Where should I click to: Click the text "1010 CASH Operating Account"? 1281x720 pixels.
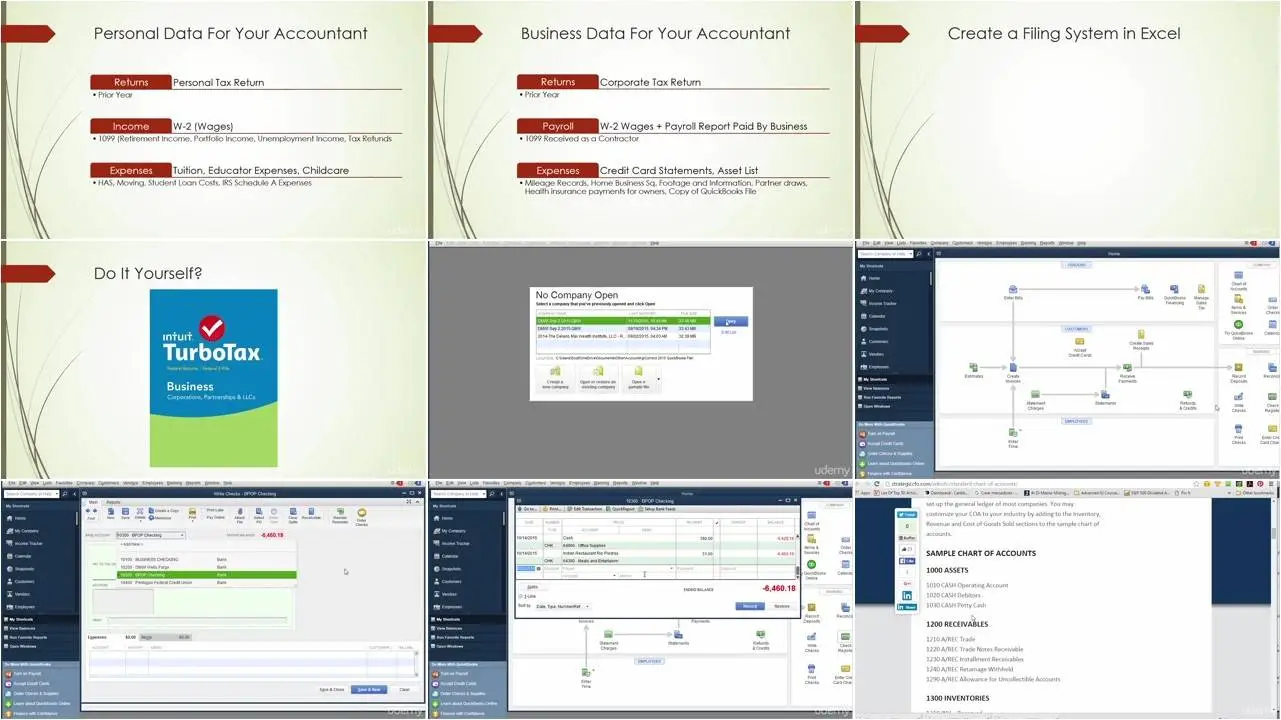click(967, 585)
